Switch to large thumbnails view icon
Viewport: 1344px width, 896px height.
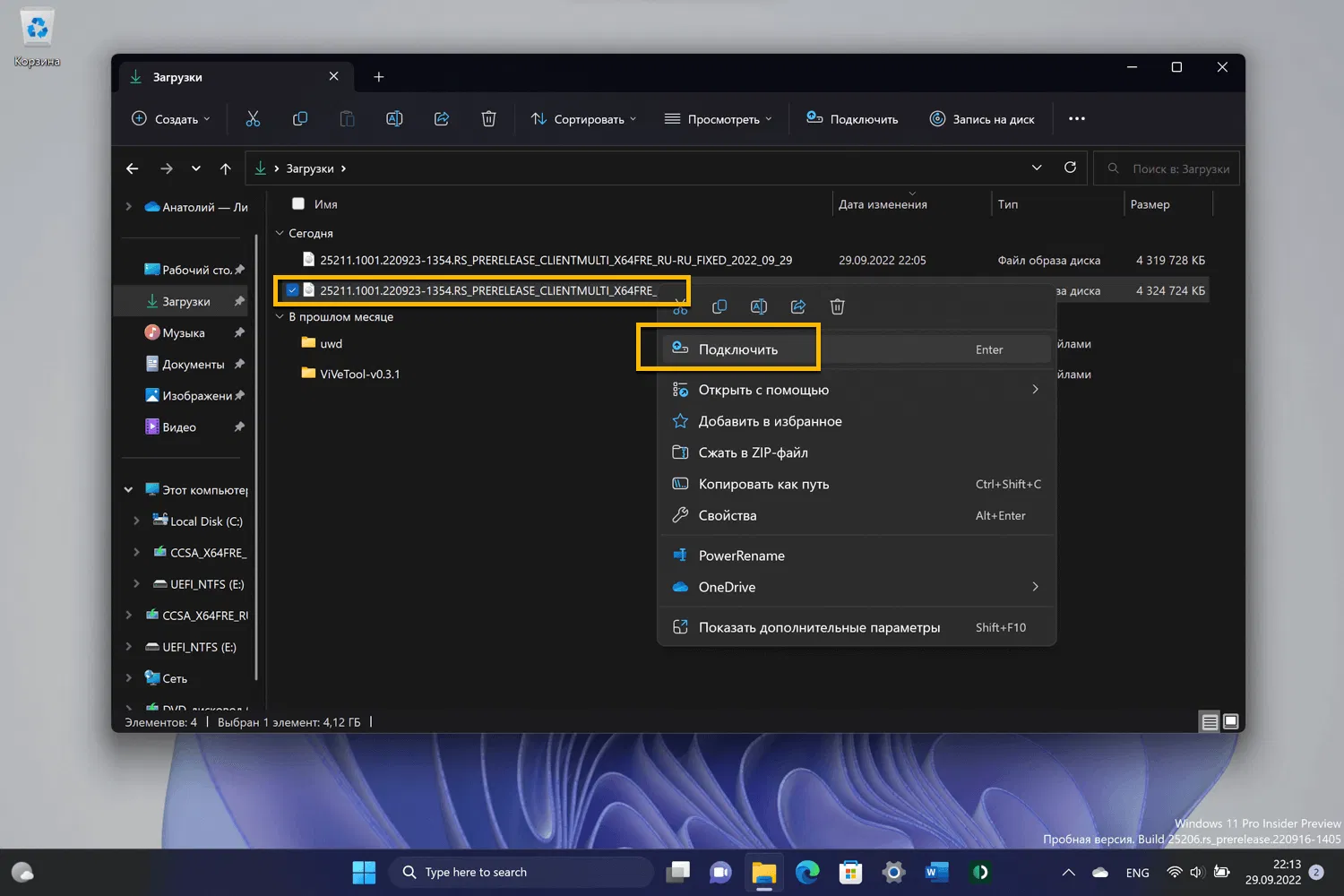pyautogui.click(x=1231, y=722)
